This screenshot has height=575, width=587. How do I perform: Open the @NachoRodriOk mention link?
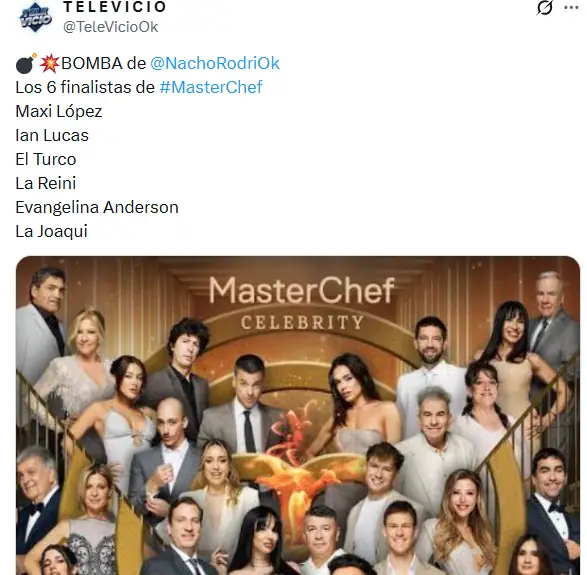click(x=215, y=63)
